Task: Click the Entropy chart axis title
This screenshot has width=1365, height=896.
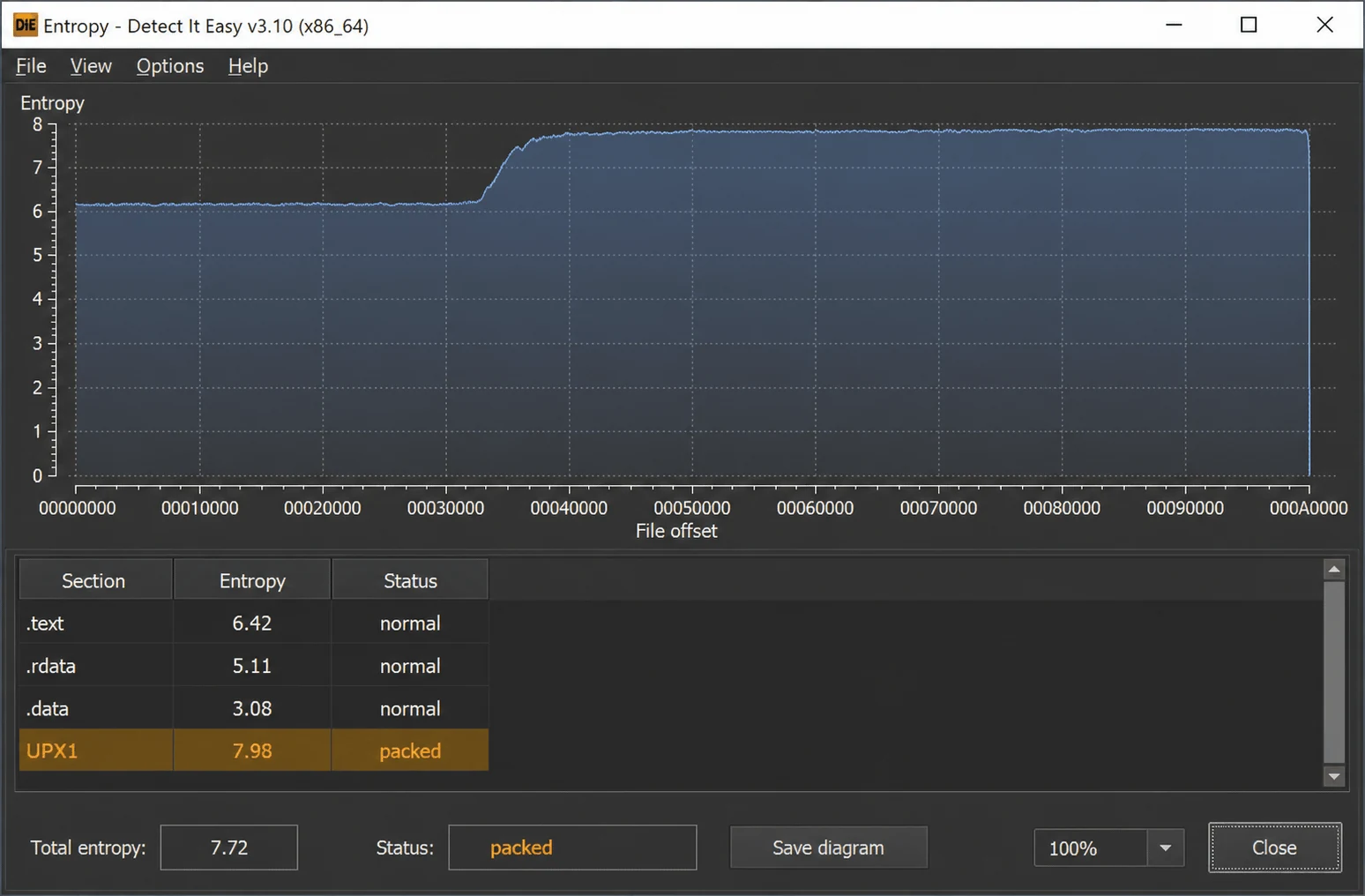Action: coord(53,103)
